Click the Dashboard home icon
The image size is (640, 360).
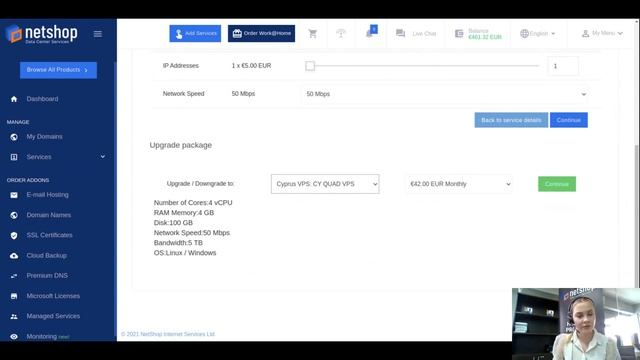pos(14,99)
